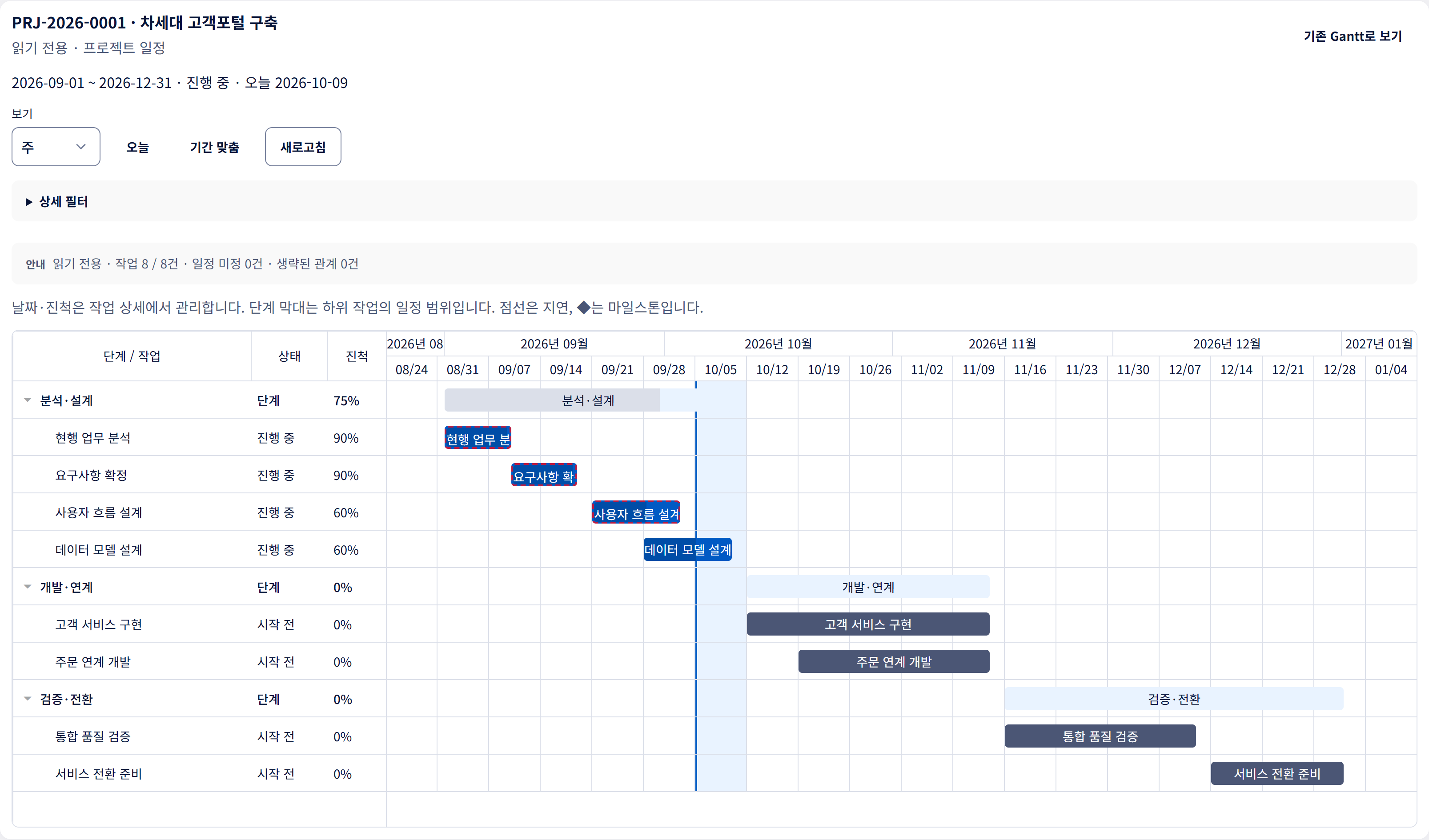This screenshot has height=840, width=1429.
Task: Click the 고객 서비스 구현 task name
Action: (99, 624)
